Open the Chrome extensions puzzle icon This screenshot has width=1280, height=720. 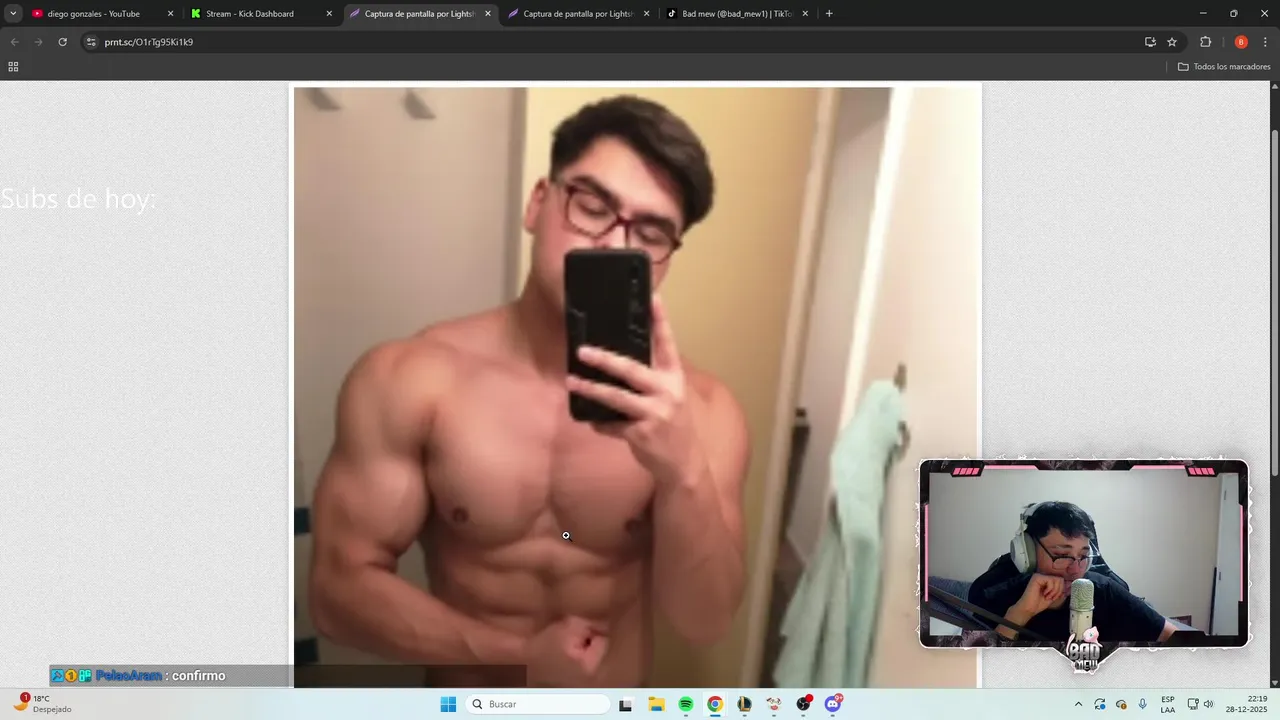1205,42
